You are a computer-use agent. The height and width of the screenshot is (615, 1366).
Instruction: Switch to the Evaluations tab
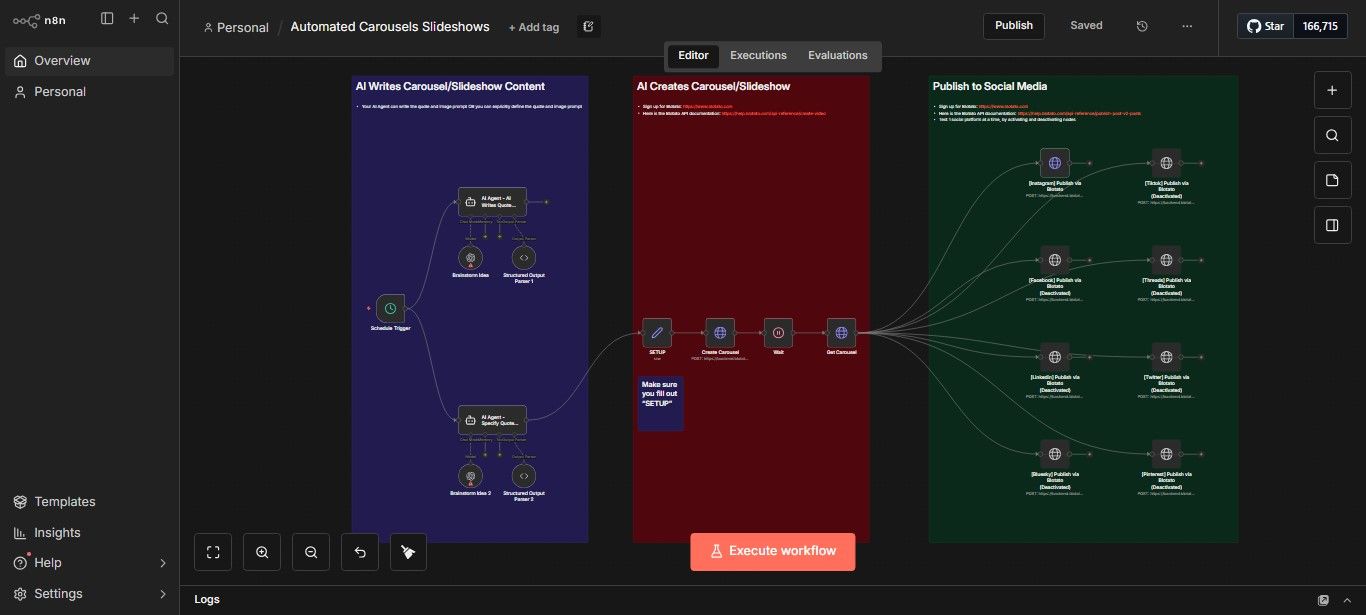pyautogui.click(x=838, y=56)
